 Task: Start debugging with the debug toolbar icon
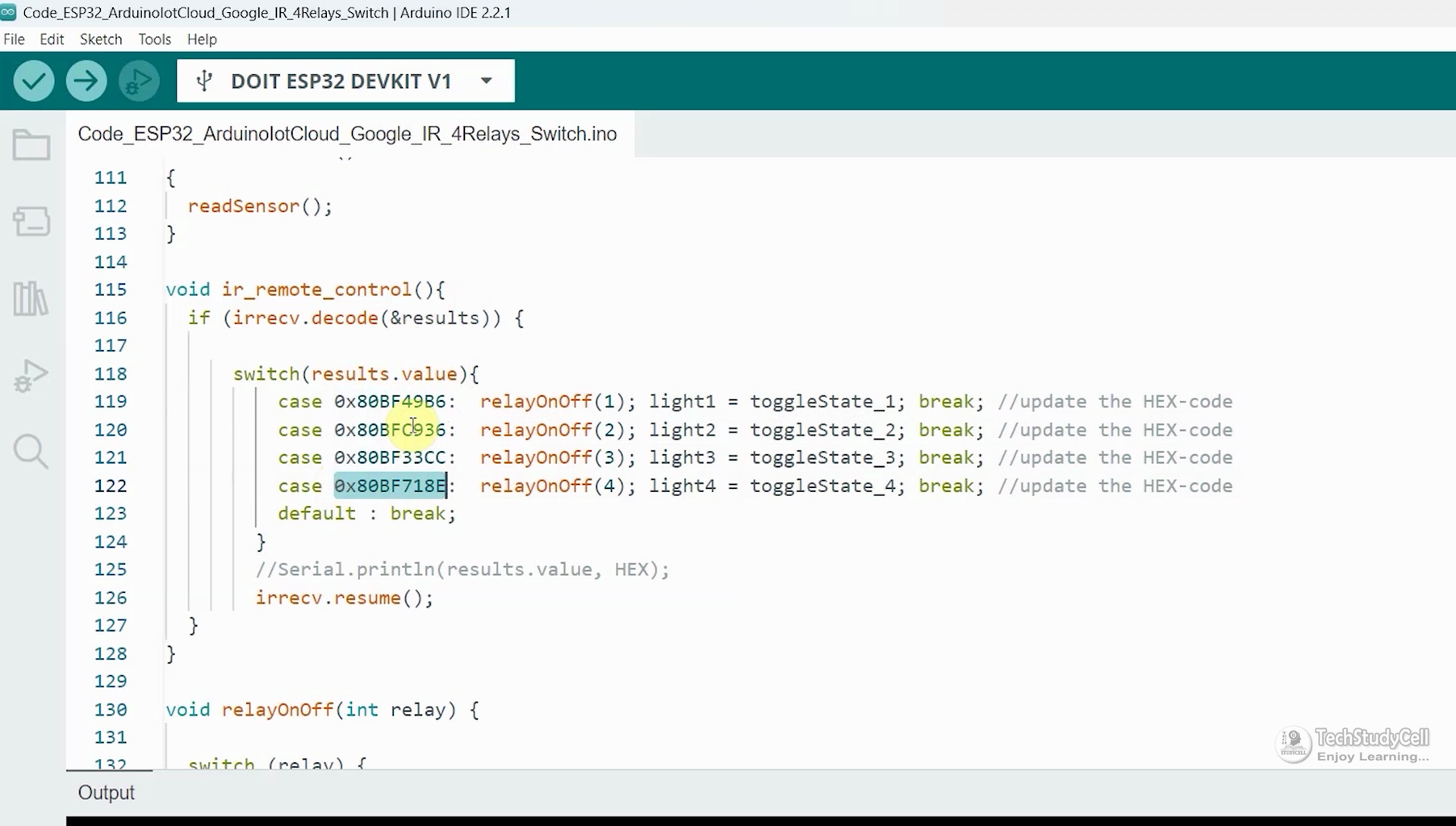pyautogui.click(x=139, y=81)
